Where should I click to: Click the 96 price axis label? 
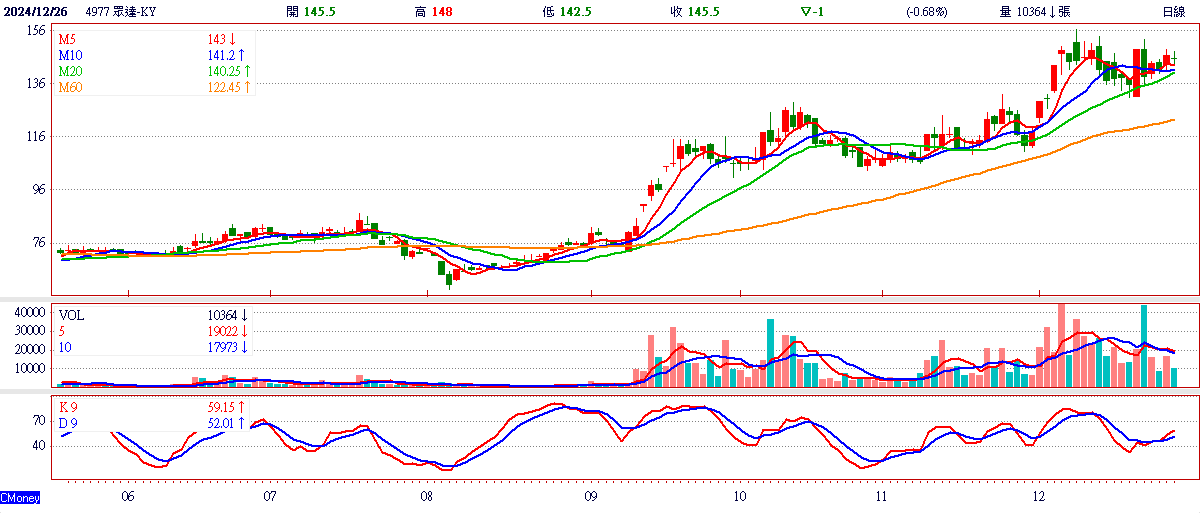click(40, 189)
